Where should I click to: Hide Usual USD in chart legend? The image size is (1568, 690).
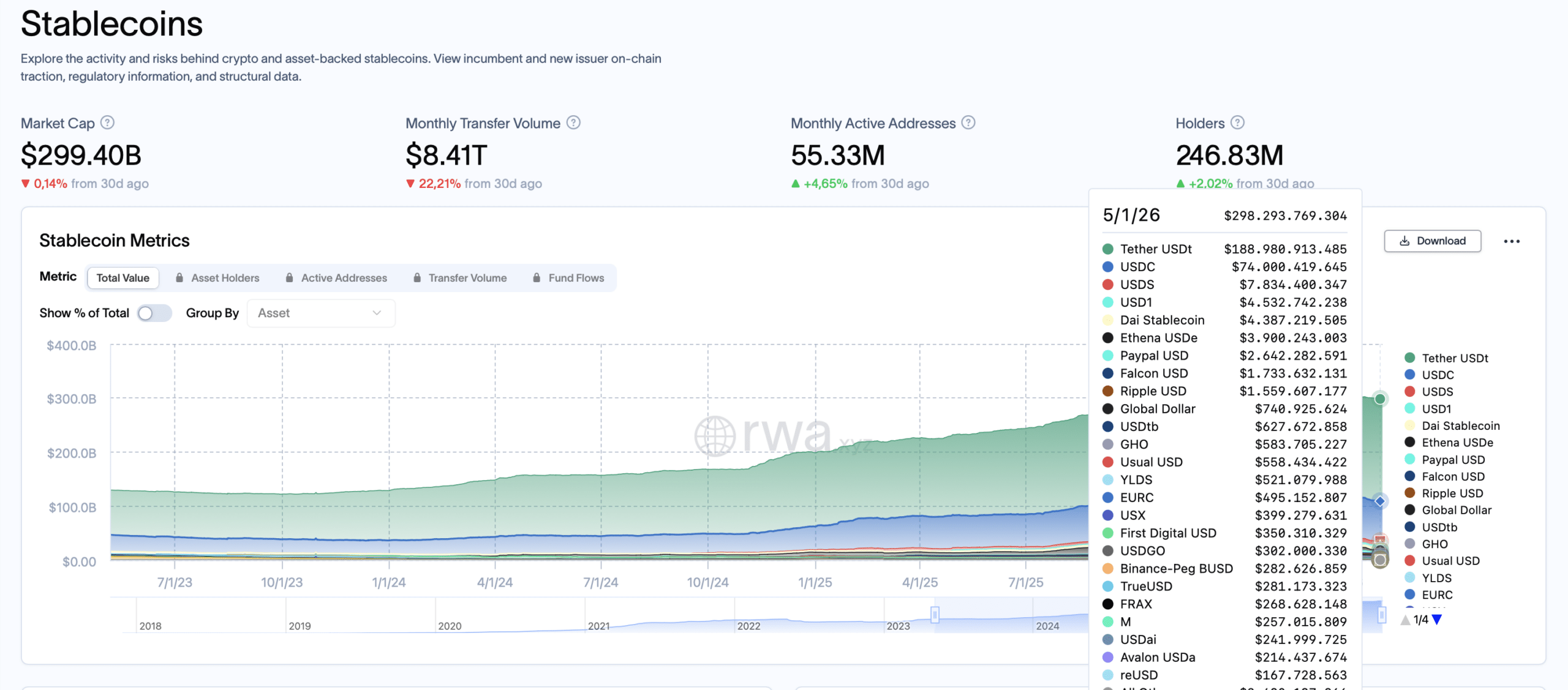[1442, 561]
